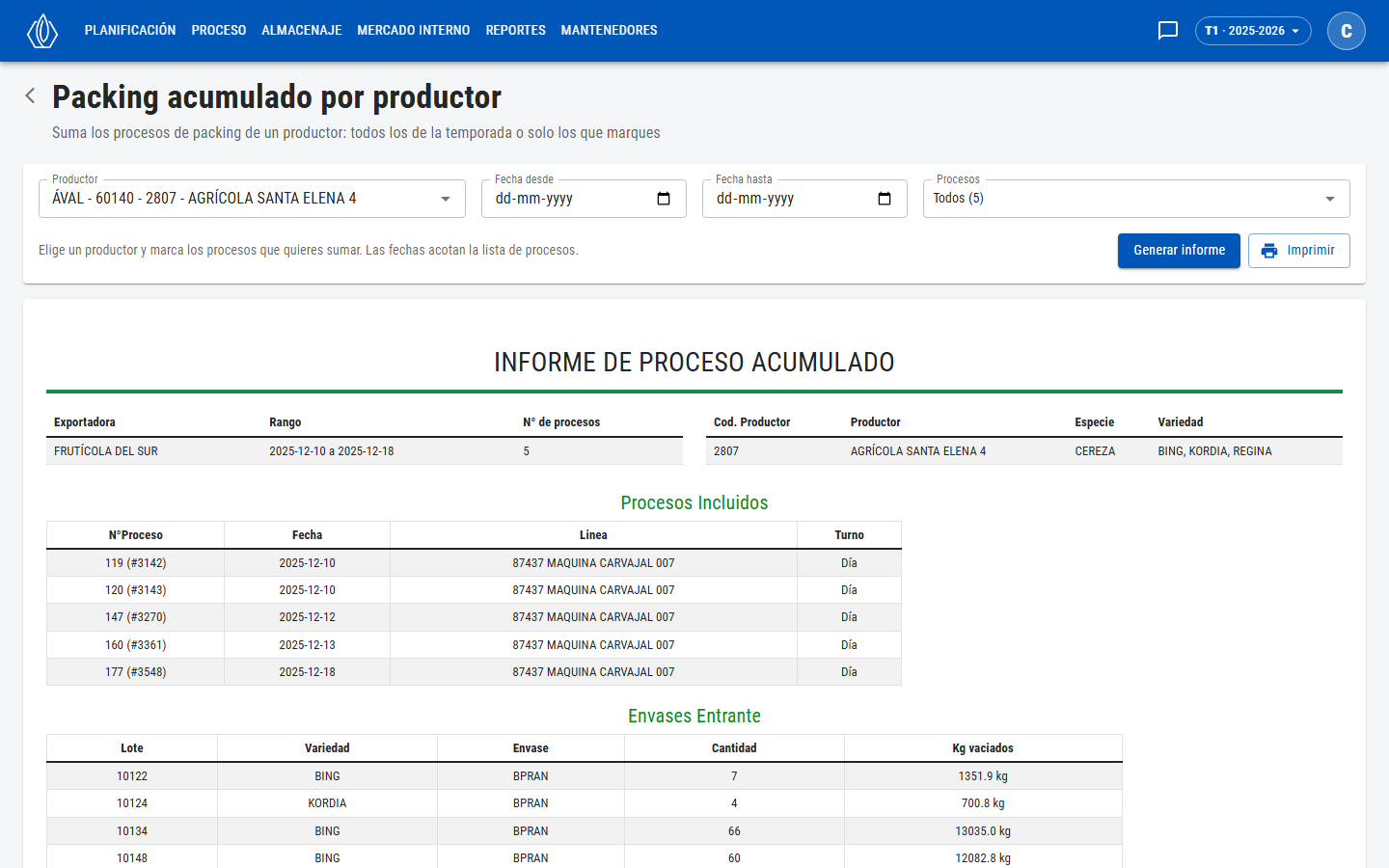Click the Envase column header
The image size is (1389, 868).
coord(531,748)
